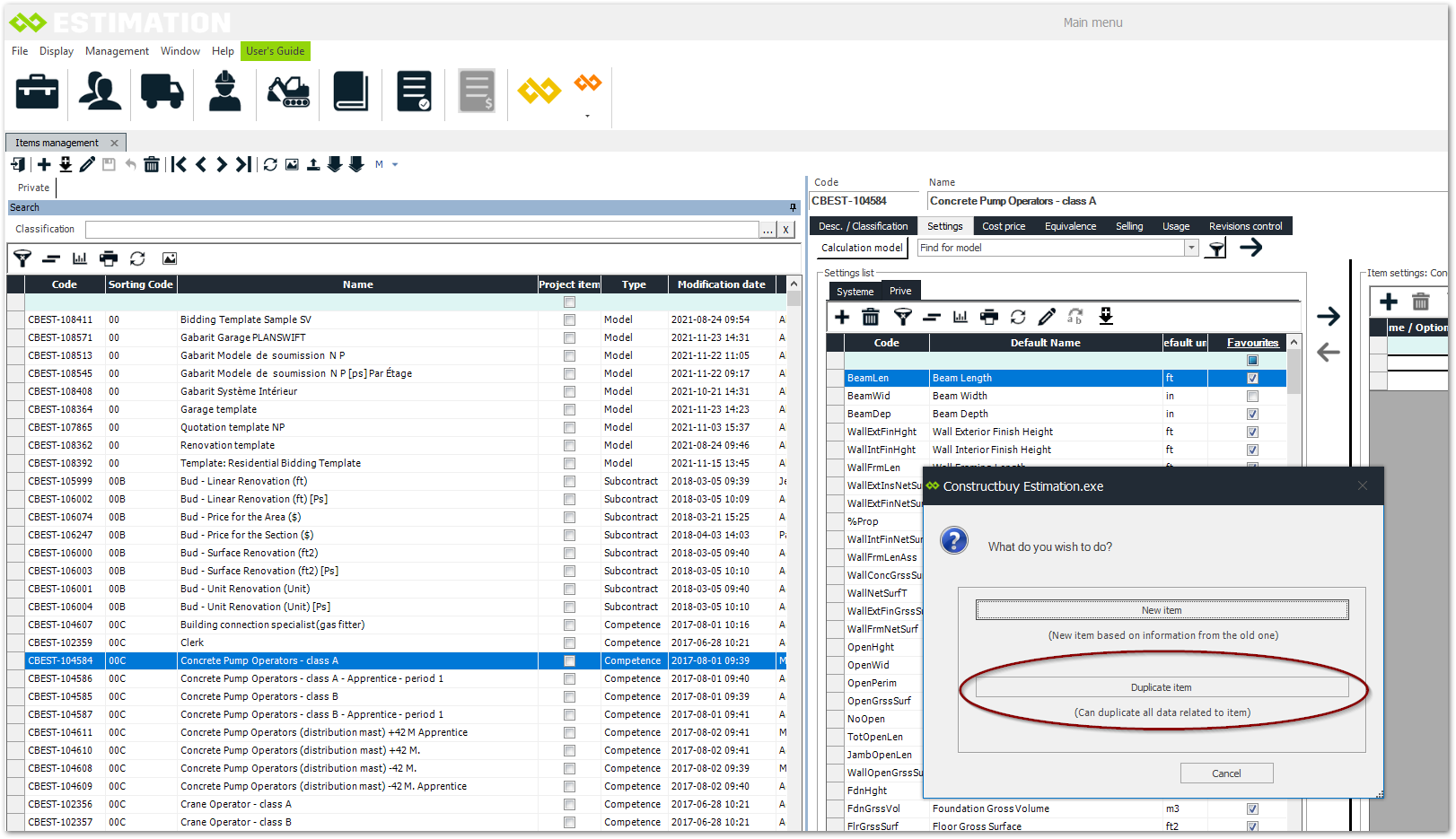
Task: Click the delivery truck suppliers icon
Action: (x=162, y=92)
